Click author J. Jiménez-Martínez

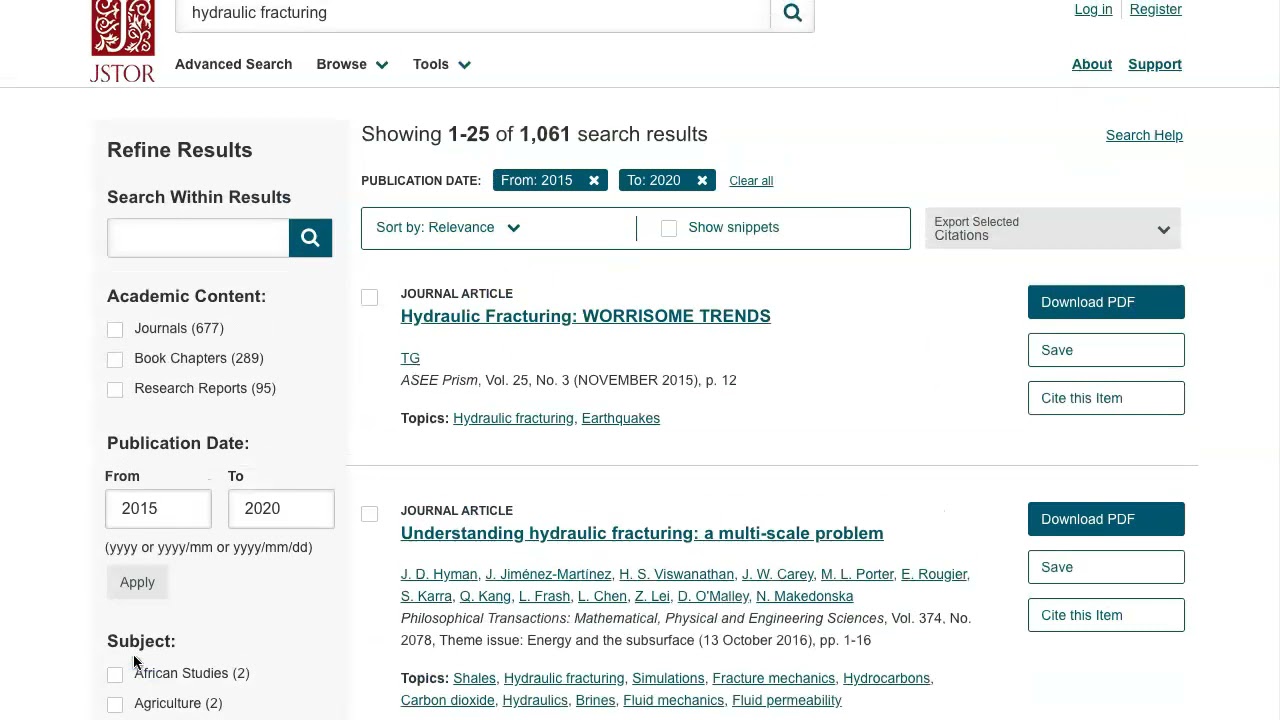point(548,574)
